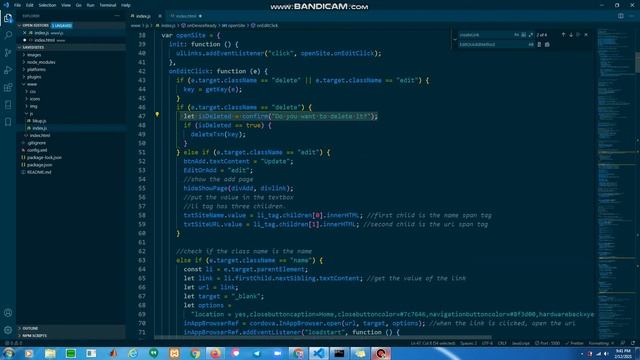The image size is (640, 360).
Task: Collapse the replace row toggle arrow
Action: pyautogui.click(x=455, y=40)
